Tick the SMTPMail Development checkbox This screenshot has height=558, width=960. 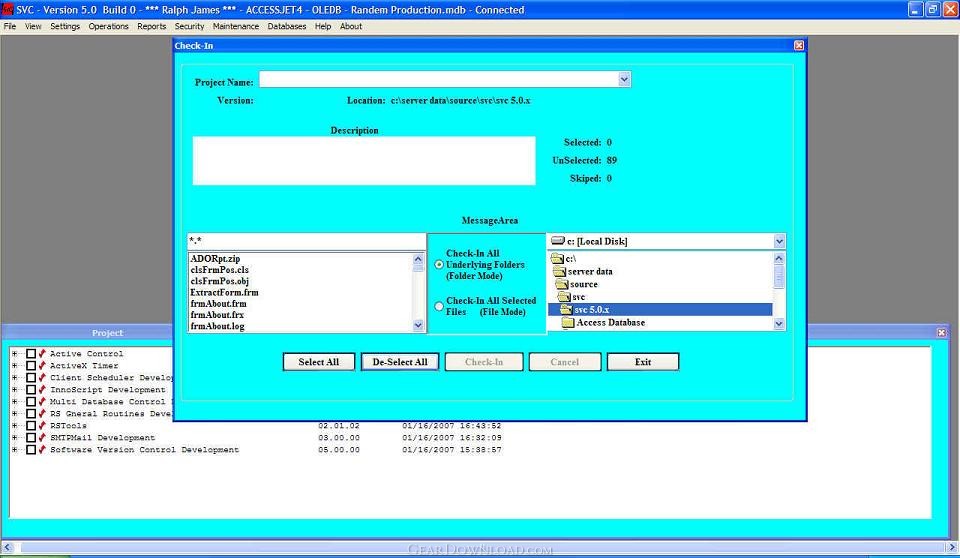pos(31,437)
